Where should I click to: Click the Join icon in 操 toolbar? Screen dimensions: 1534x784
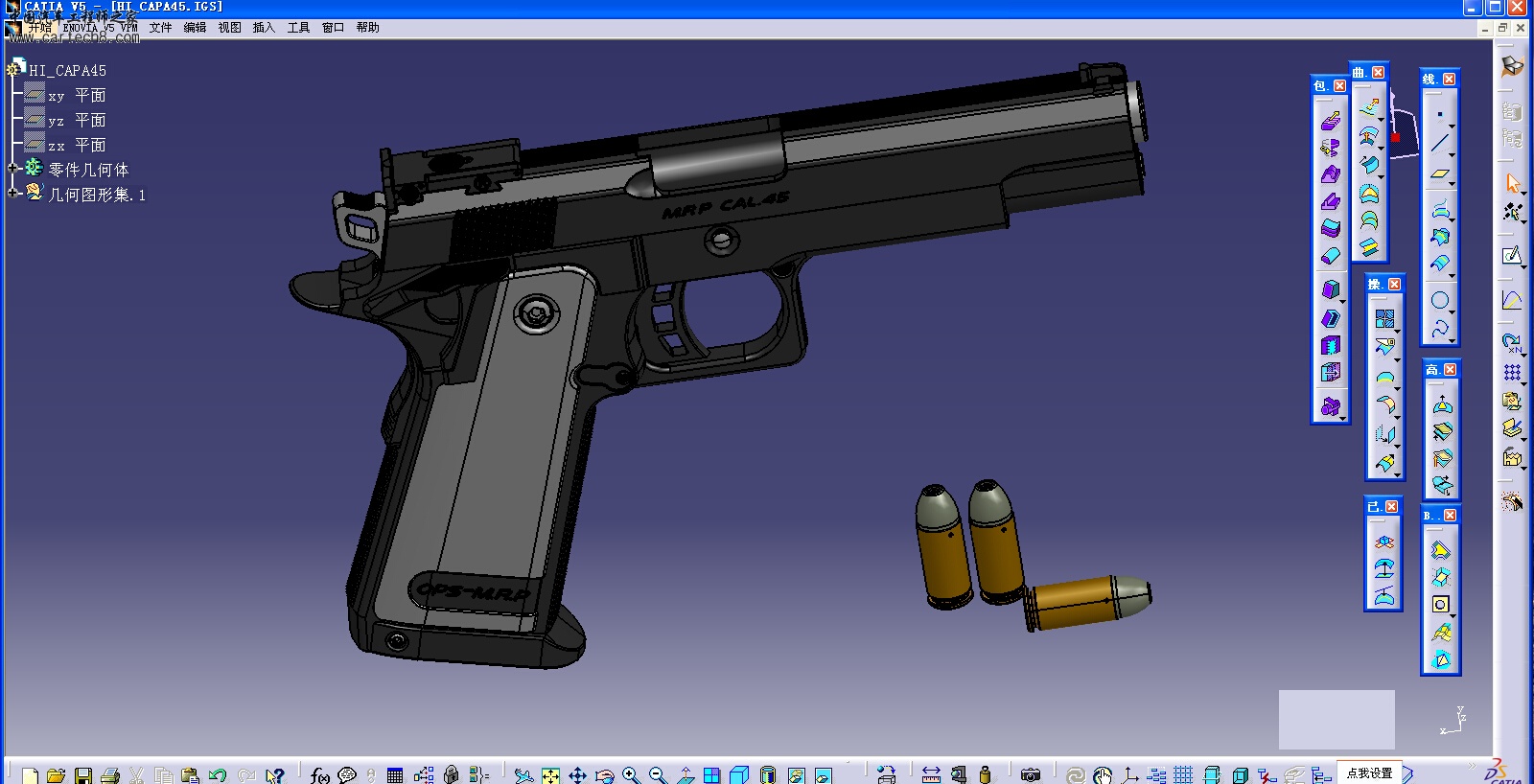(1384, 318)
